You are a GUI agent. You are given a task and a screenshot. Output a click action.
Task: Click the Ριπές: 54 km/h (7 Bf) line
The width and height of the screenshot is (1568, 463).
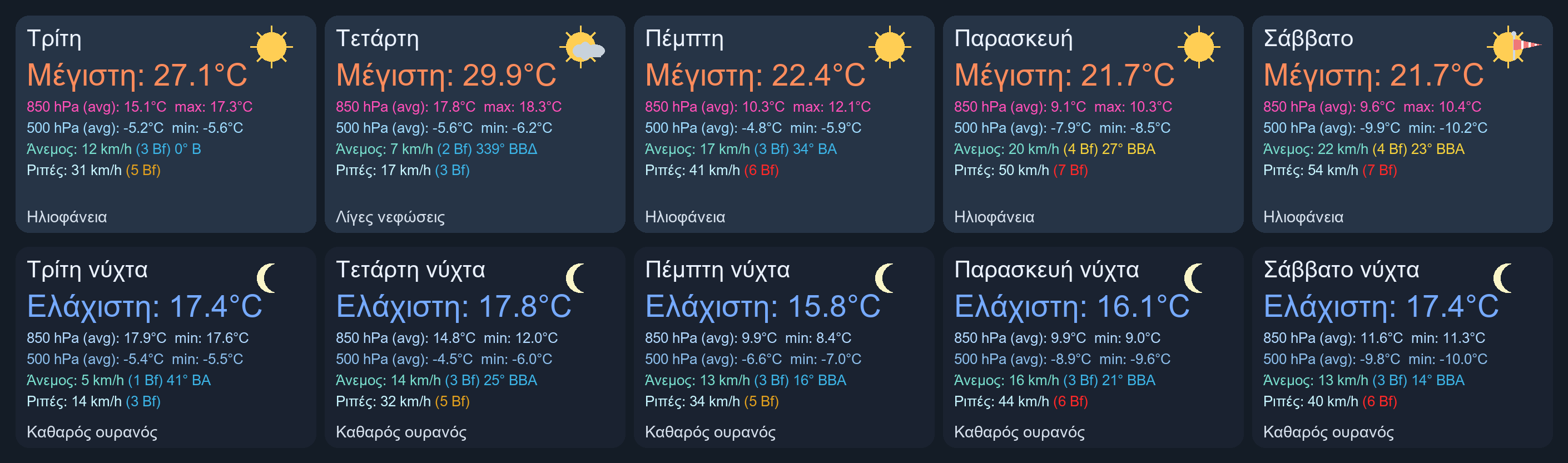1330,170
